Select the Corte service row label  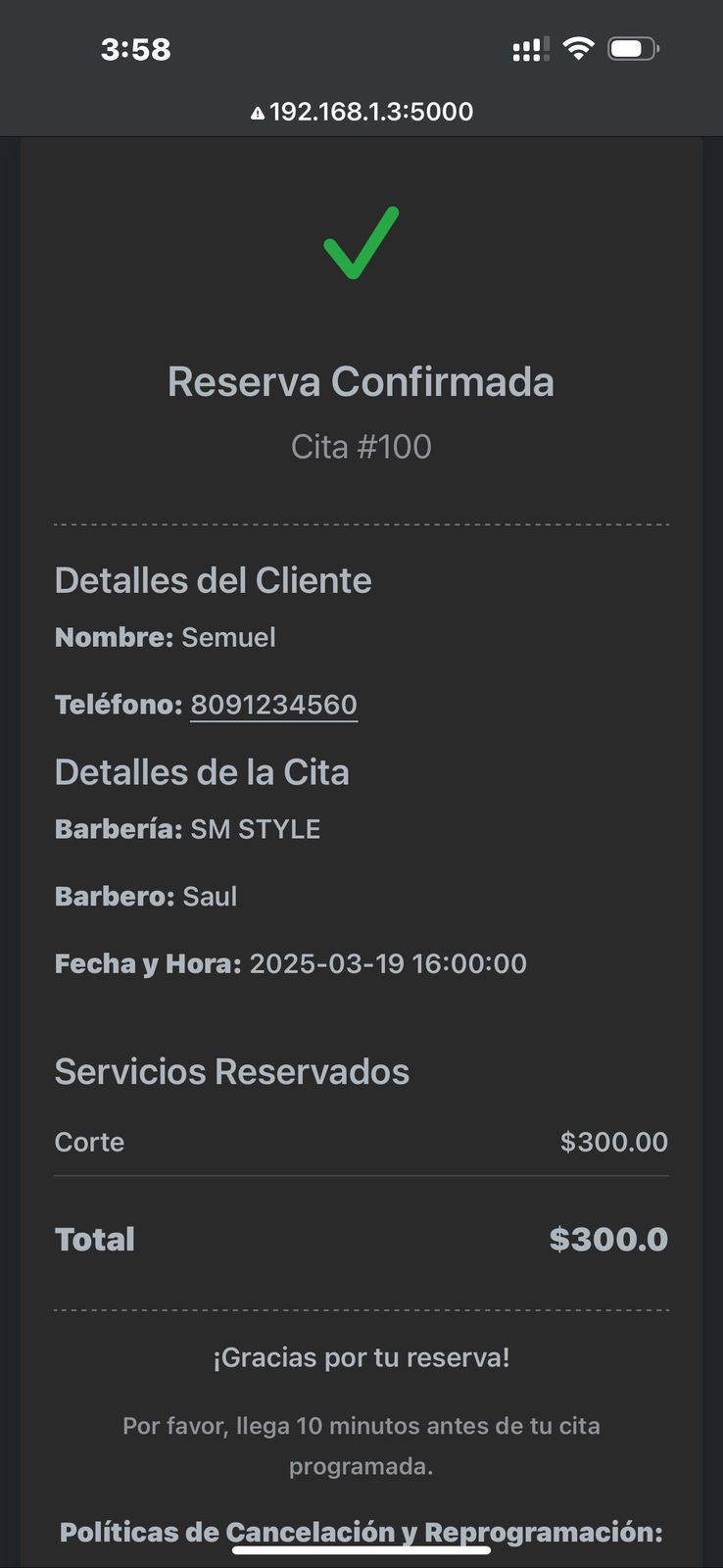pos(89,1142)
